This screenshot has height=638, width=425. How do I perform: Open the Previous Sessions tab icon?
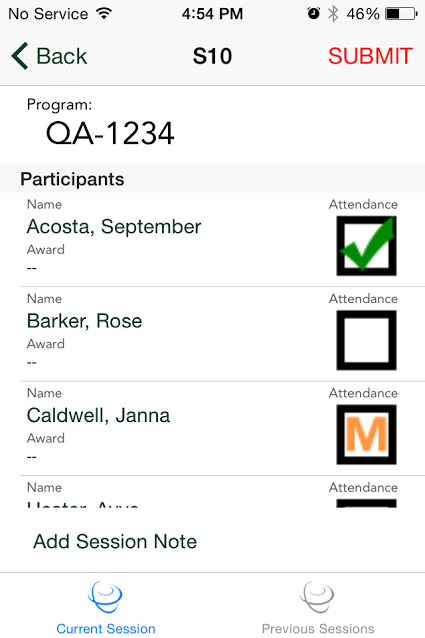317,596
